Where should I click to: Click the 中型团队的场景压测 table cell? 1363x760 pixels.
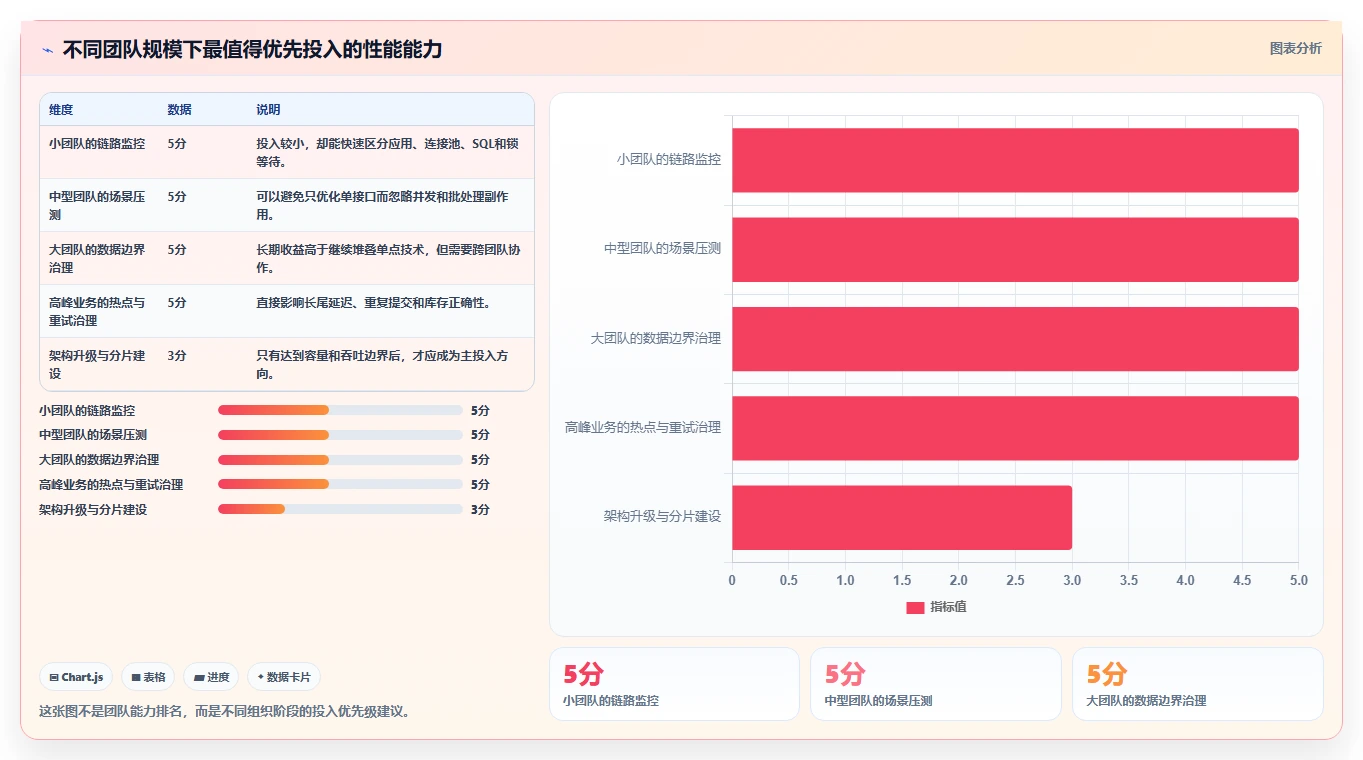(97, 205)
